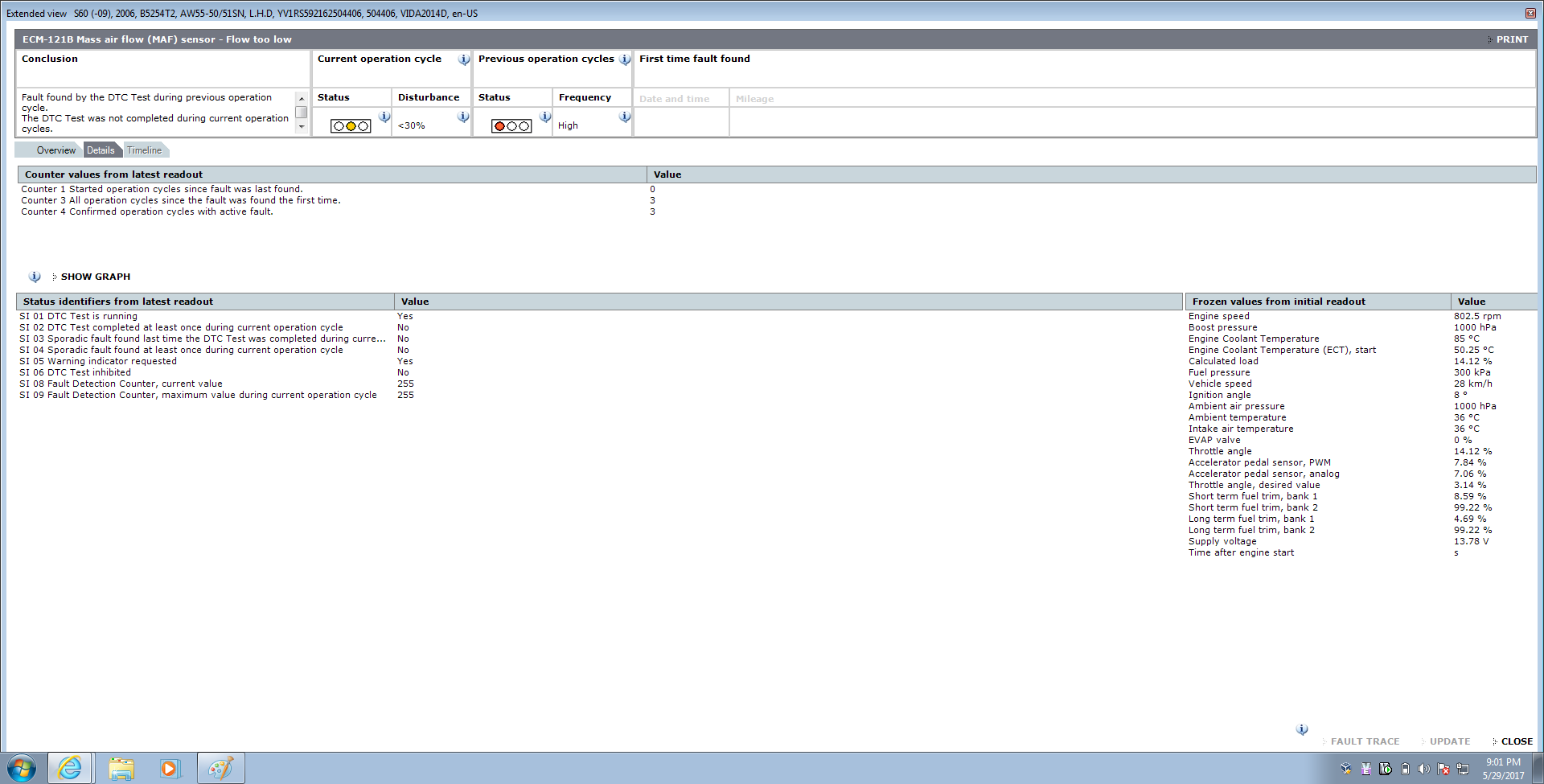This screenshot has width=1544, height=784.
Task: Click the Close button at bottom
Action: [1516, 741]
